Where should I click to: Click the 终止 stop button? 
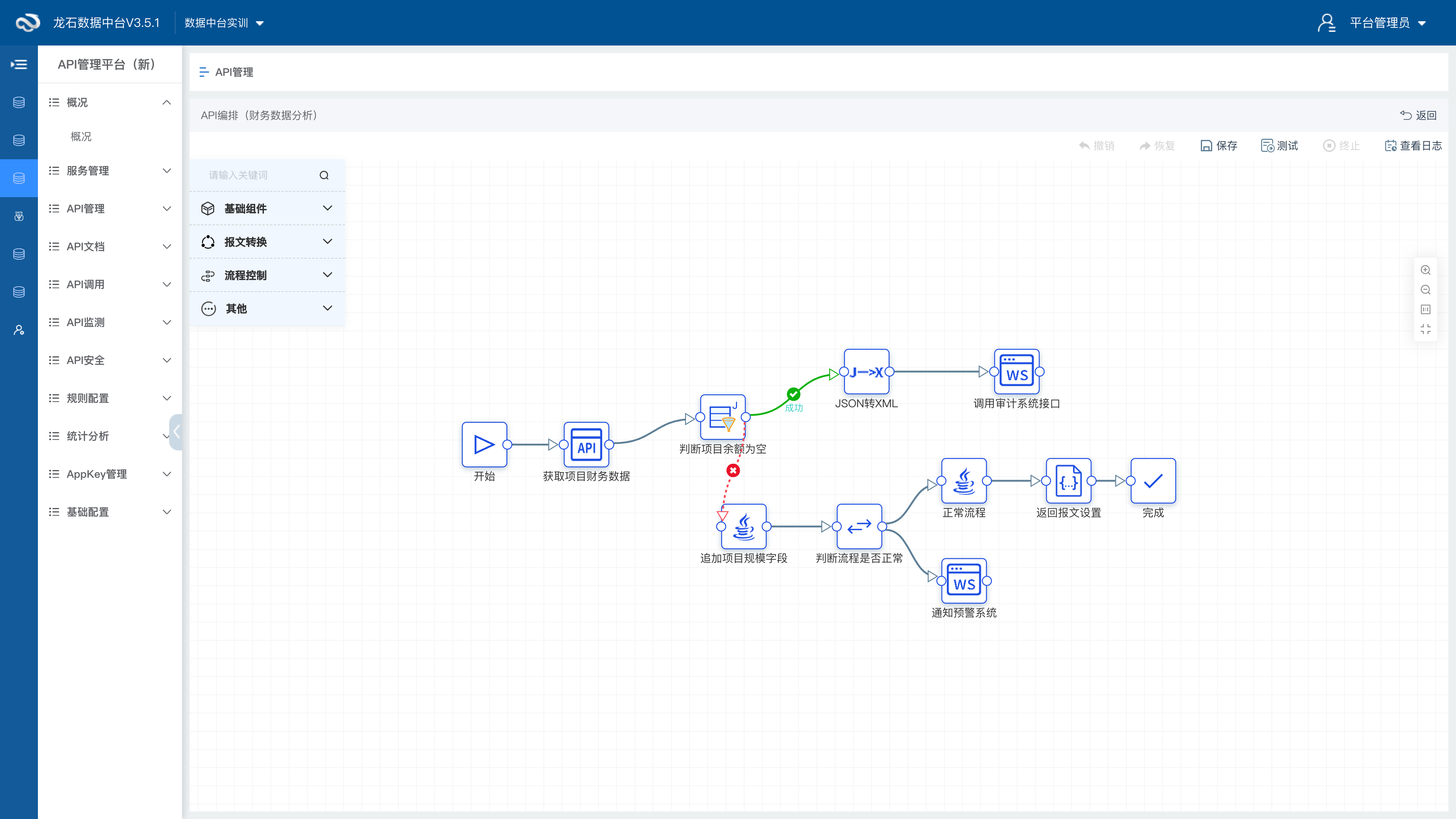tap(1341, 146)
